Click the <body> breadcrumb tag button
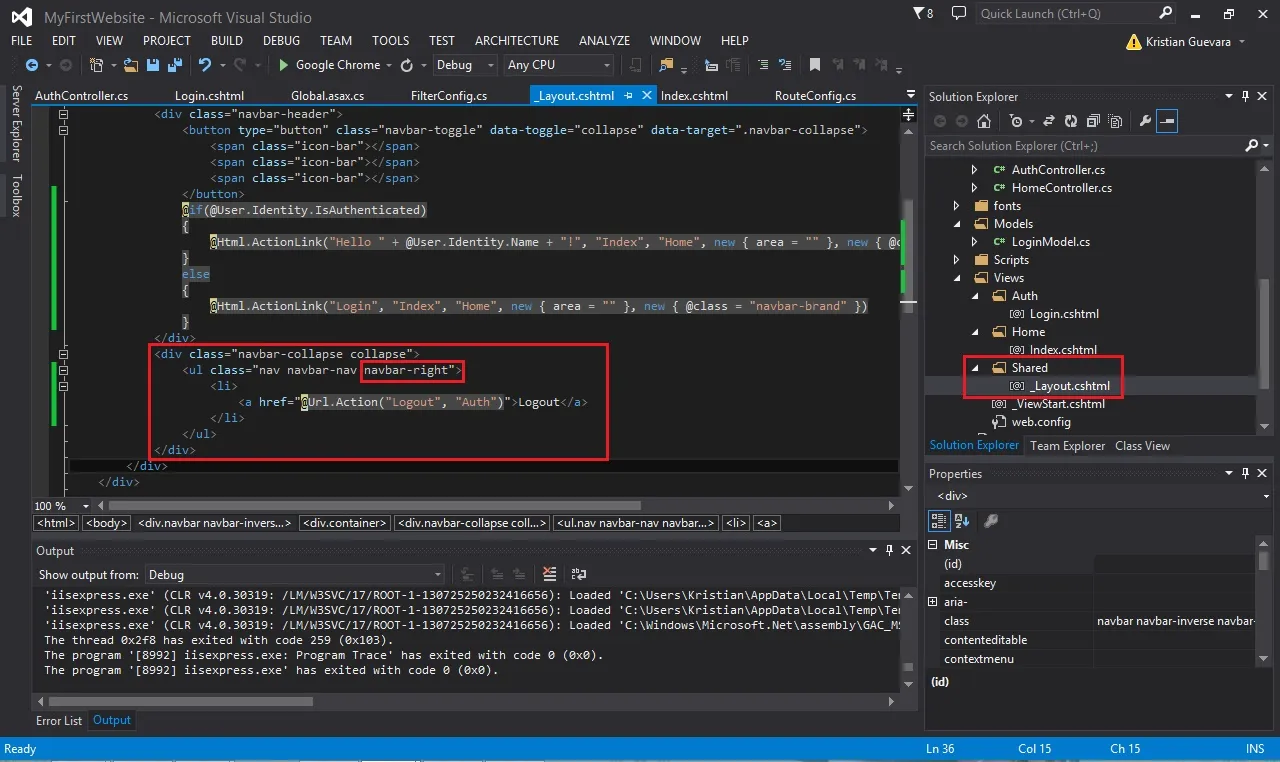The image size is (1280, 762). [x=105, y=523]
